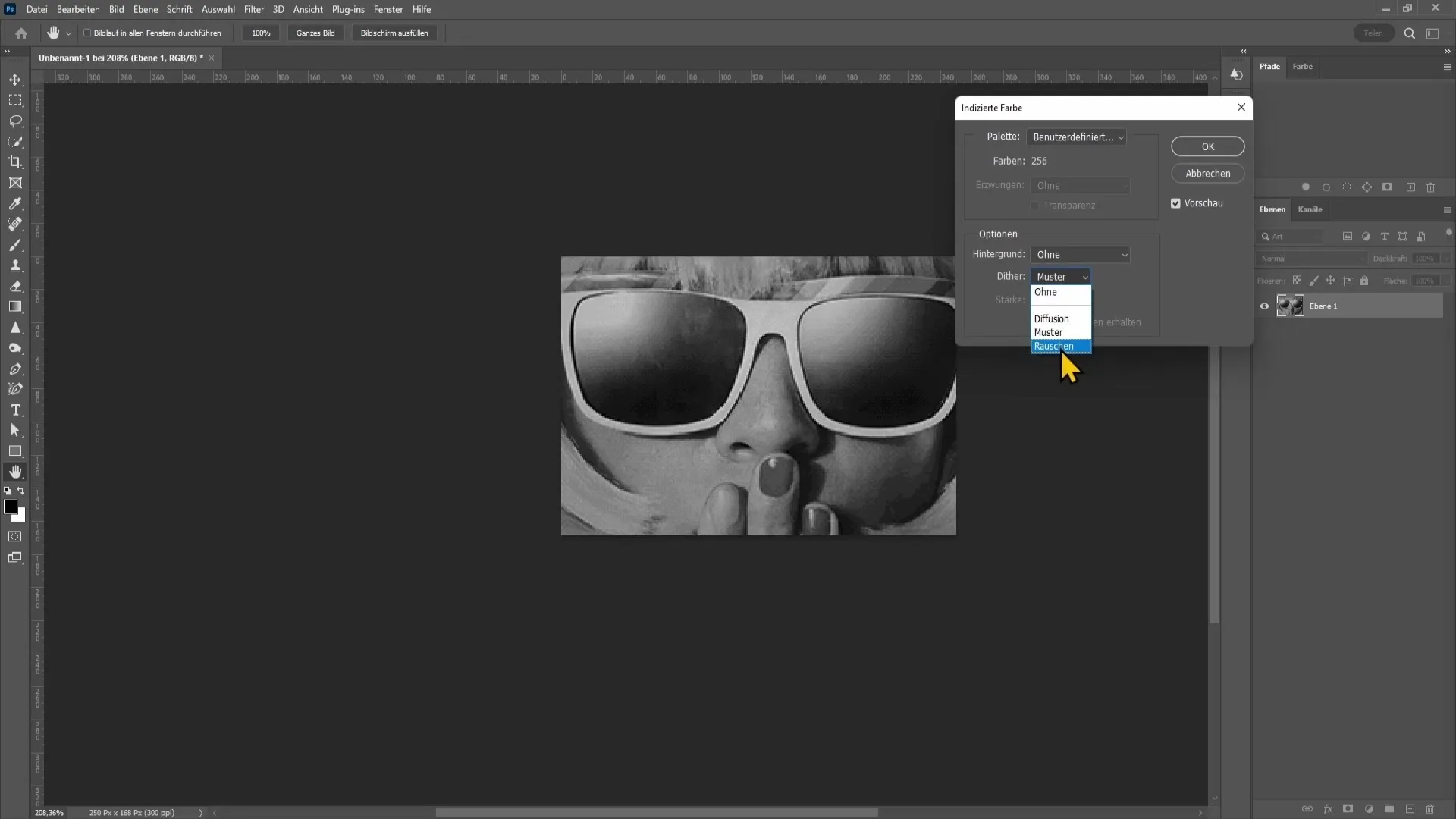Select the Crop tool
This screenshot has height=819, width=1456.
pyautogui.click(x=15, y=162)
